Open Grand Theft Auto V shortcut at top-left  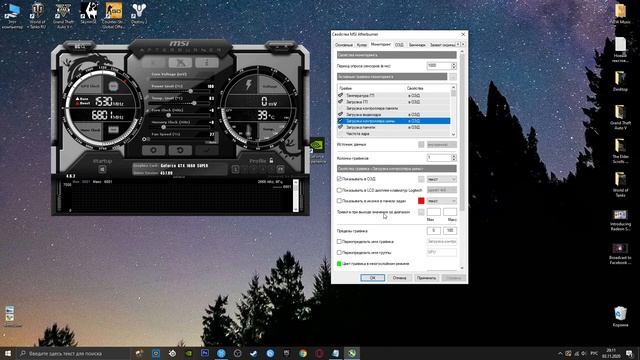pos(63,15)
